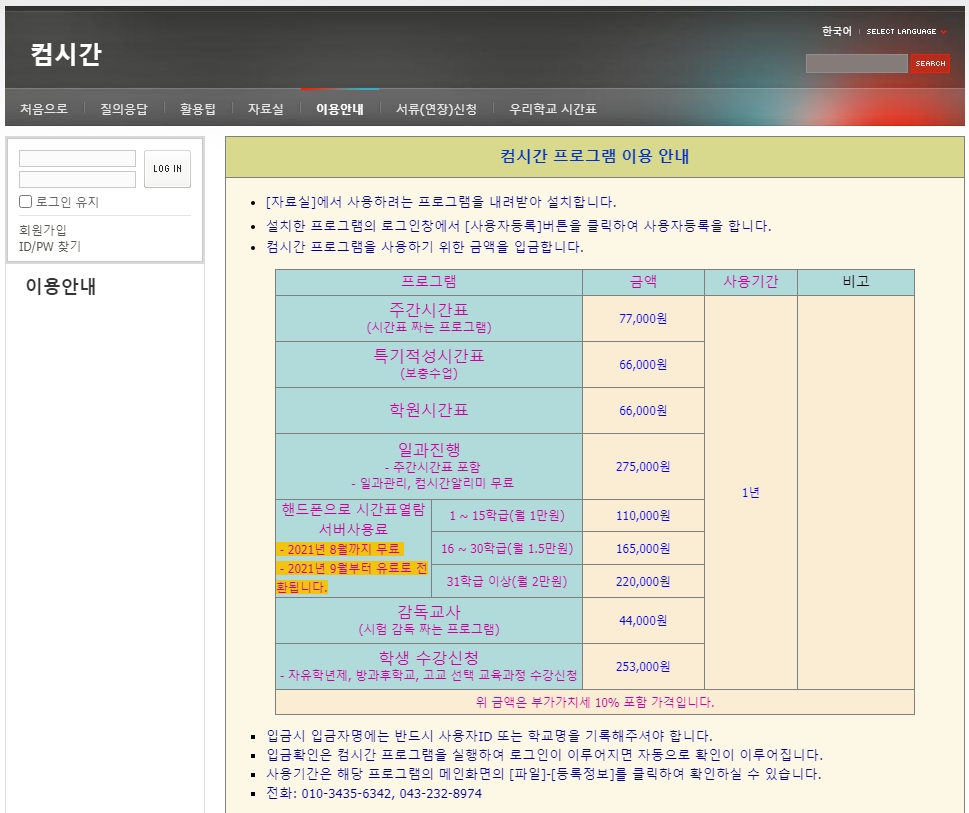Click the ID/PW 찾기 link

click(49, 246)
